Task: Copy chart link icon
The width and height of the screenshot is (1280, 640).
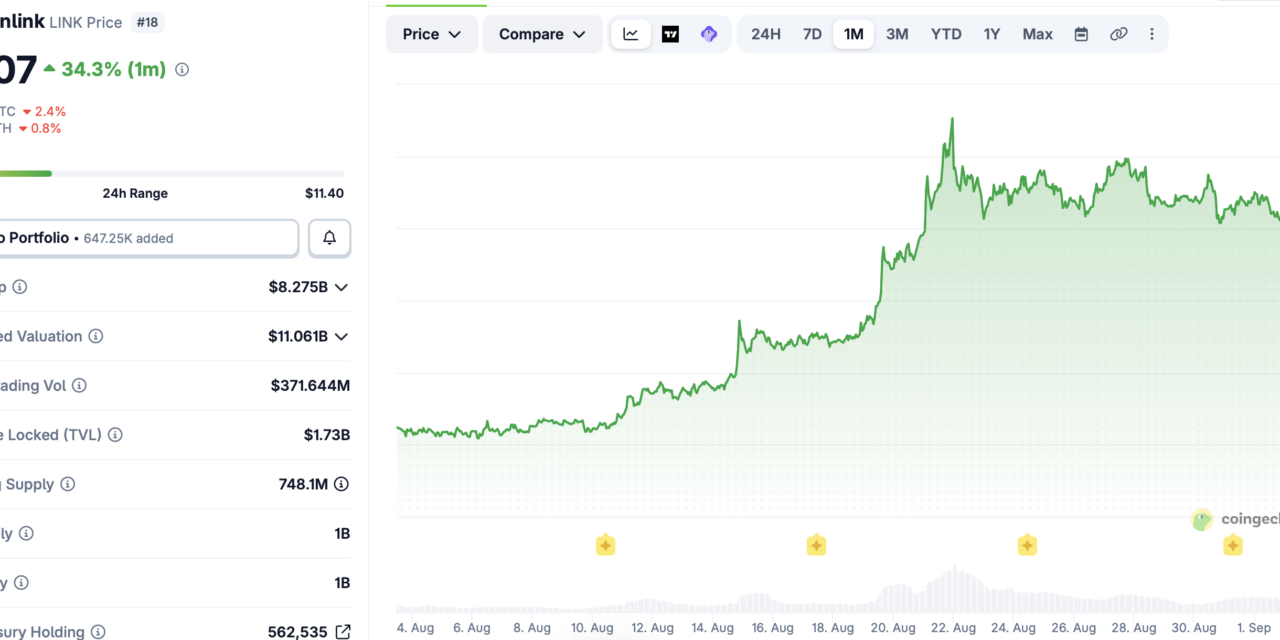Action: click(1119, 34)
